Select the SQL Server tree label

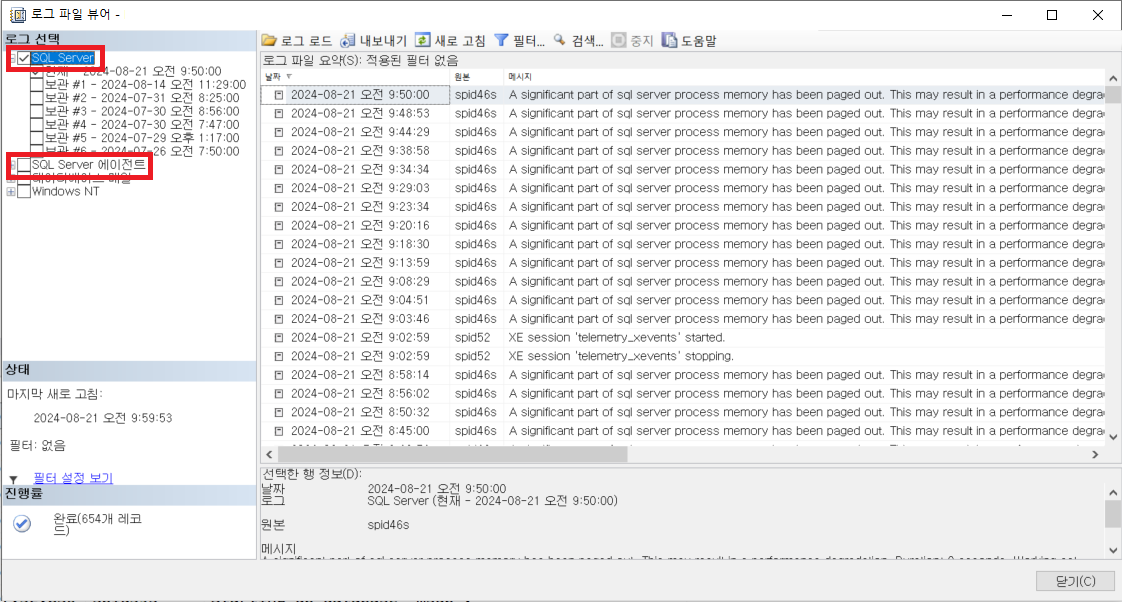click(63, 58)
